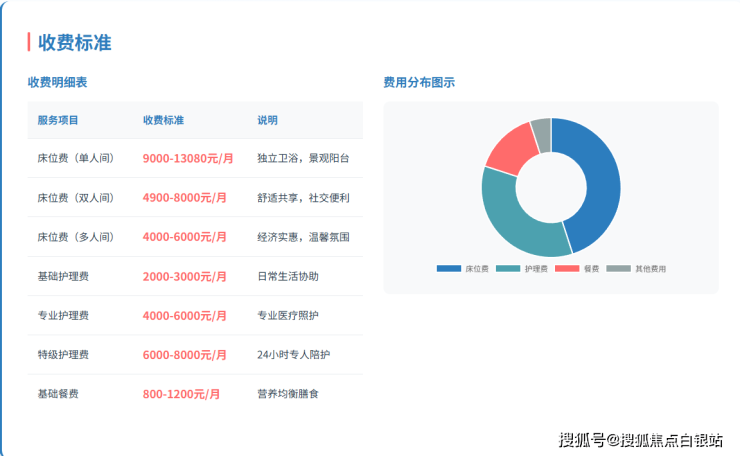Click the 说明 column header
740x456 pixels.
267,120
